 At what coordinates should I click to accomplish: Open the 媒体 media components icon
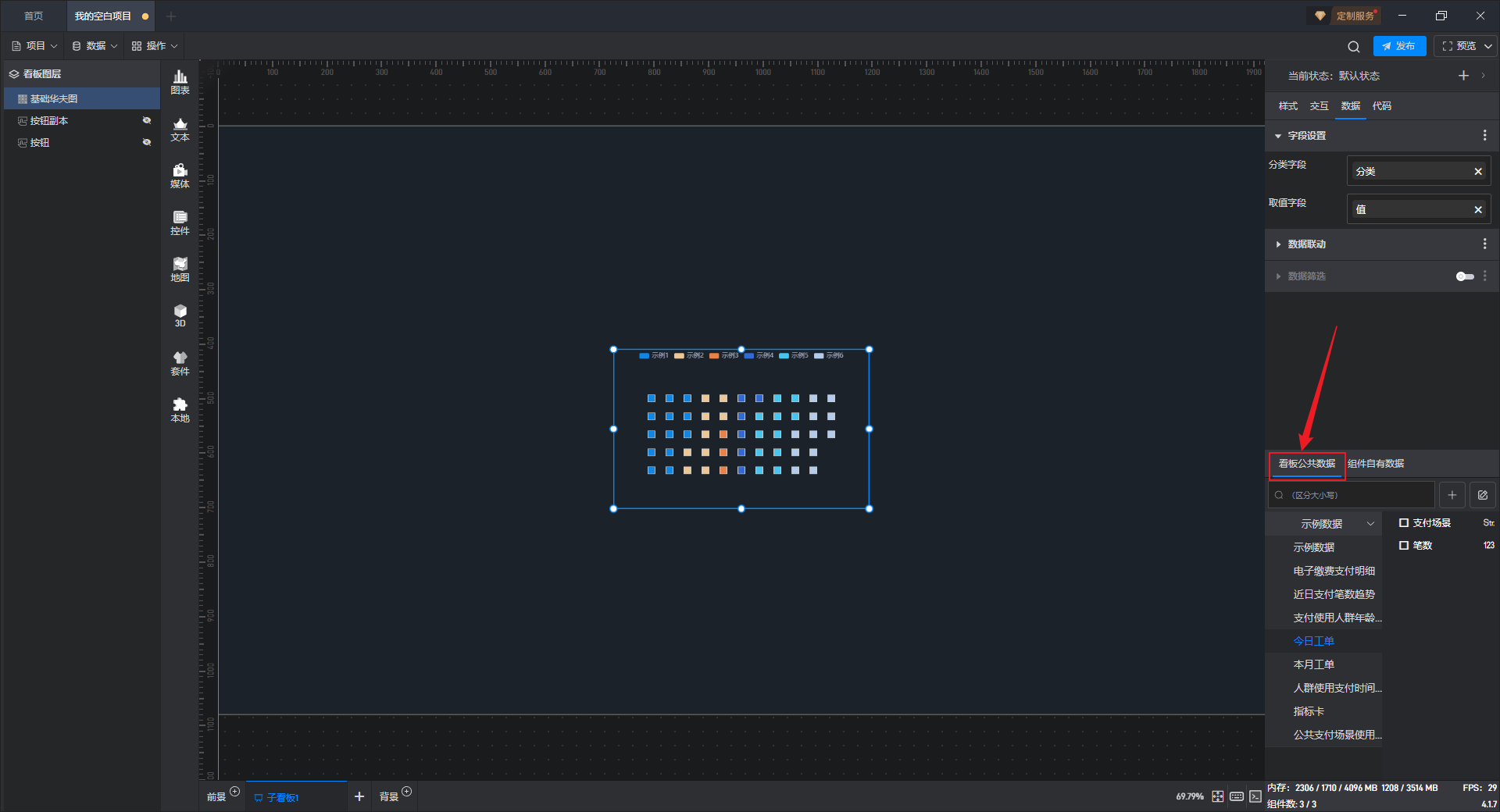pos(180,176)
